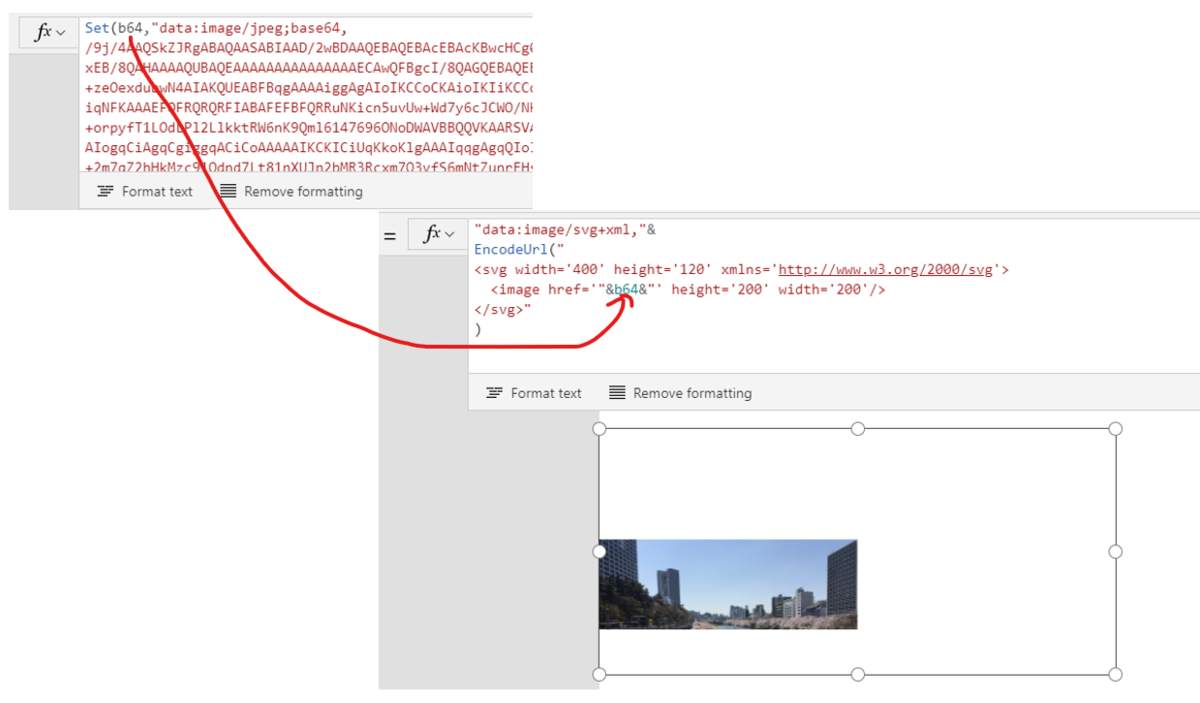Click the top-center resize handle of image control
The height and width of the screenshot is (703, 1200).
click(x=857, y=428)
